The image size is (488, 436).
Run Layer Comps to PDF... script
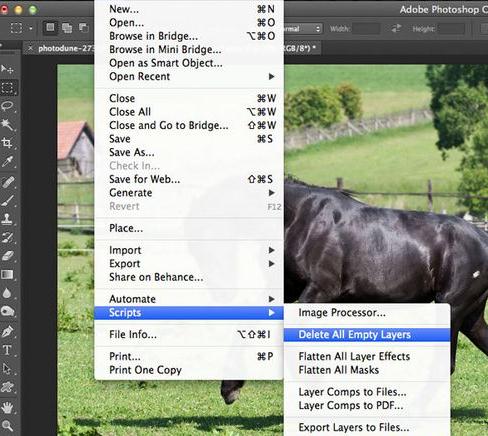[x=367, y=405]
